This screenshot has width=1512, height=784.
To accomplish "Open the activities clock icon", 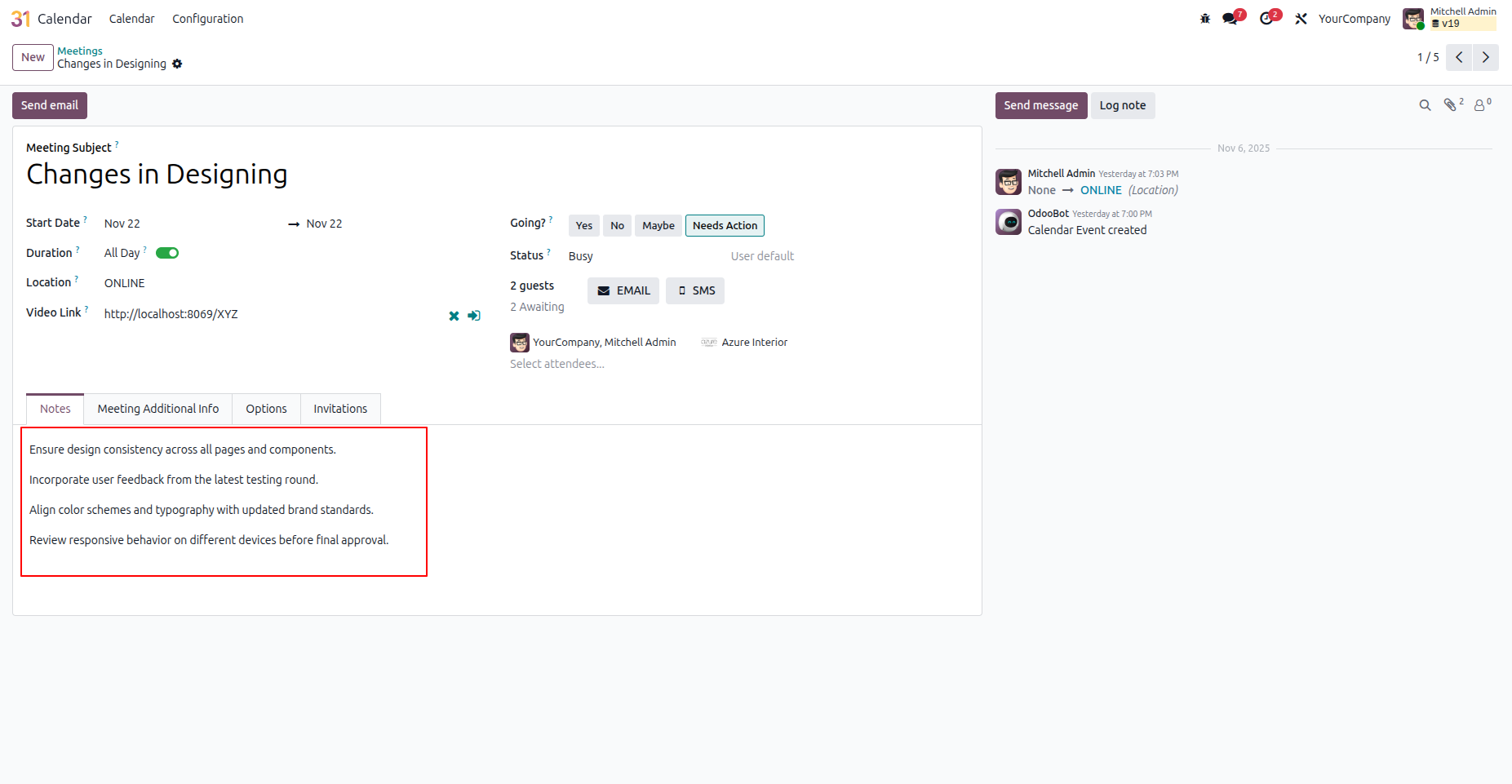I will click(1267, 19).
